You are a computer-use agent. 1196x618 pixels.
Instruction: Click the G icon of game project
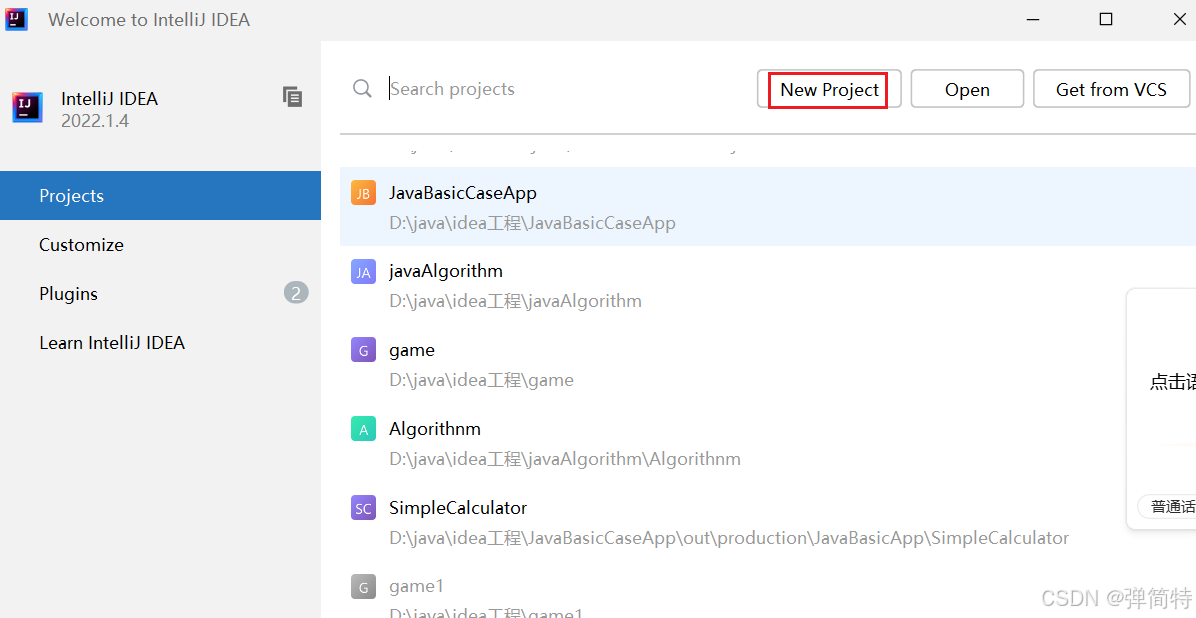363,350
